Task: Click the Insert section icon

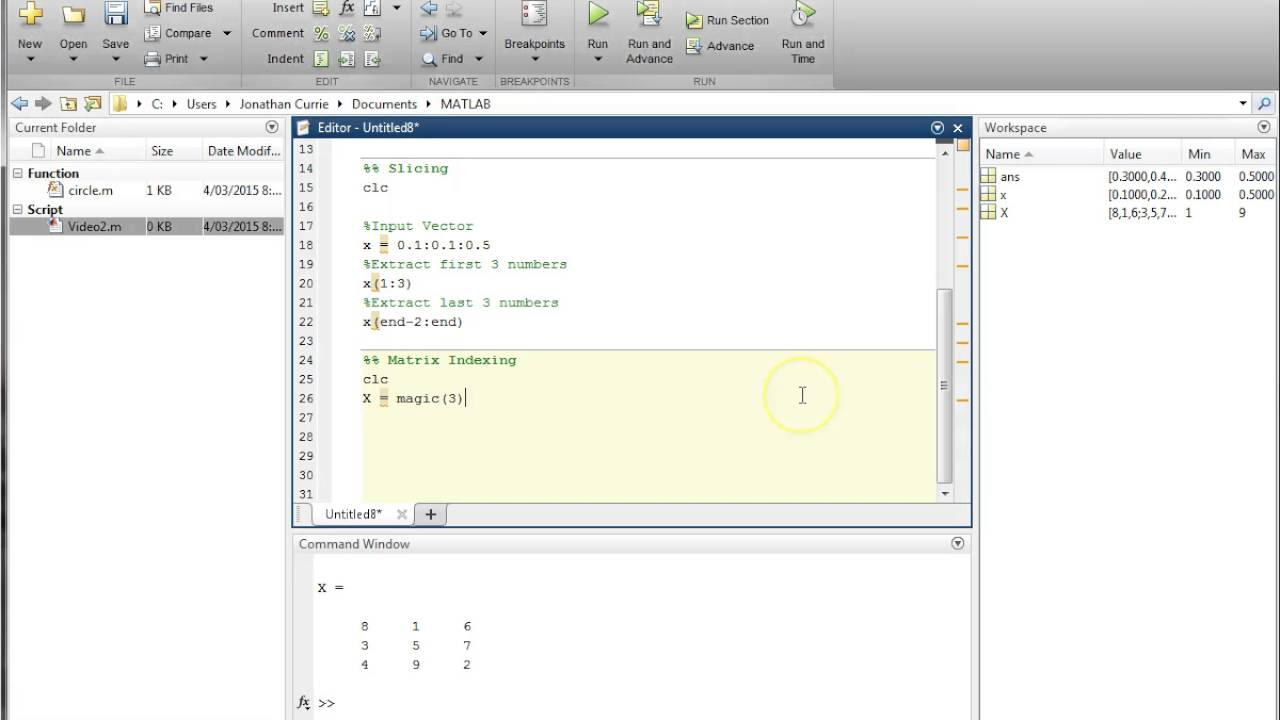Action: click(x=321, y=8)
